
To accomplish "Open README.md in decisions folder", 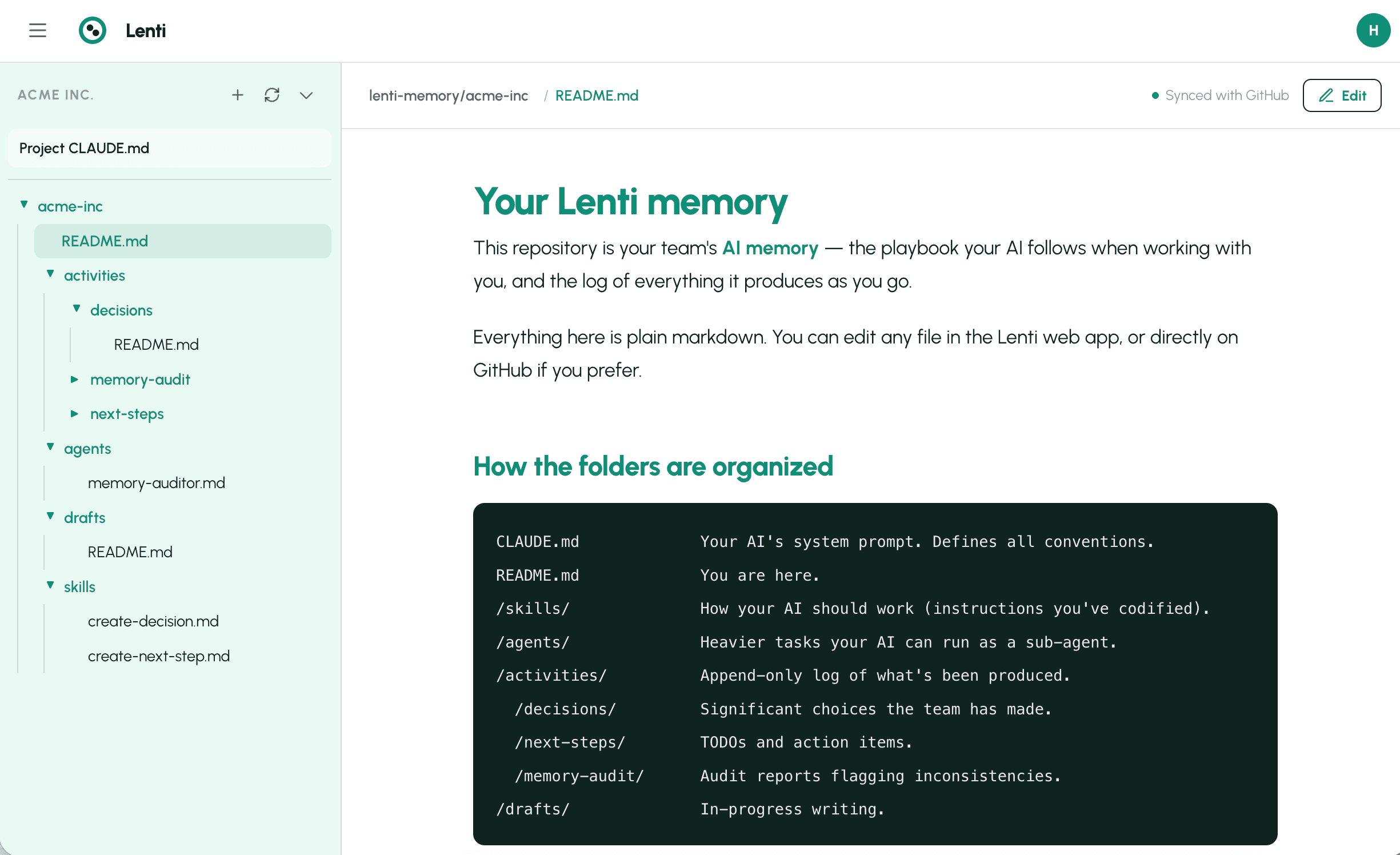I will (156, 345).
